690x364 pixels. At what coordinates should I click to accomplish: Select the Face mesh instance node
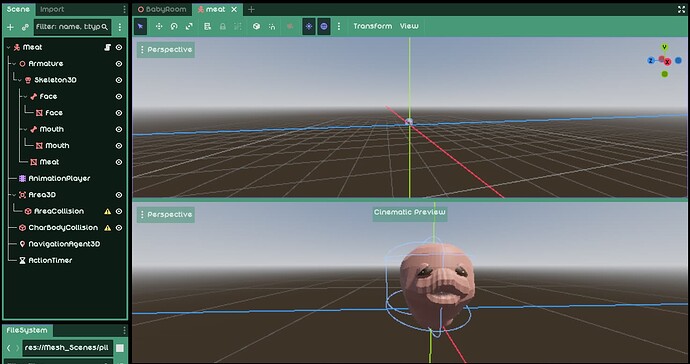[x=54, y=113]
